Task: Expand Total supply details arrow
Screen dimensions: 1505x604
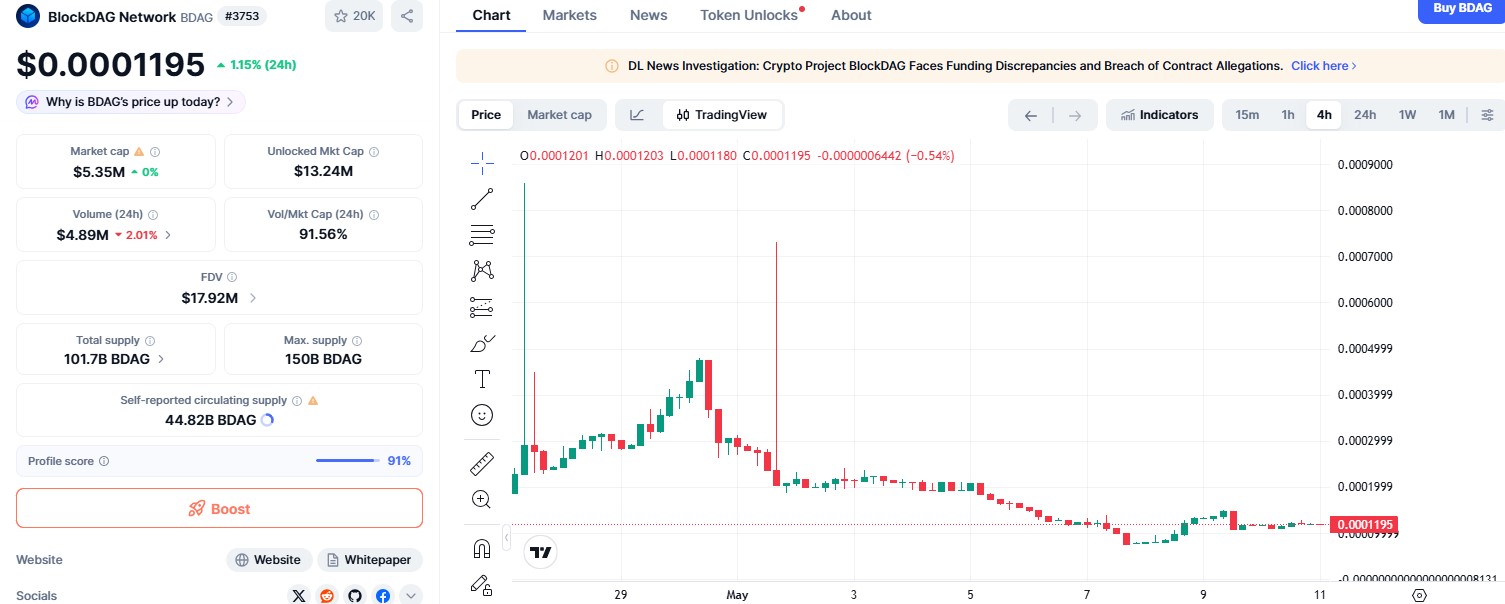Action: click(x=161, y=359)
